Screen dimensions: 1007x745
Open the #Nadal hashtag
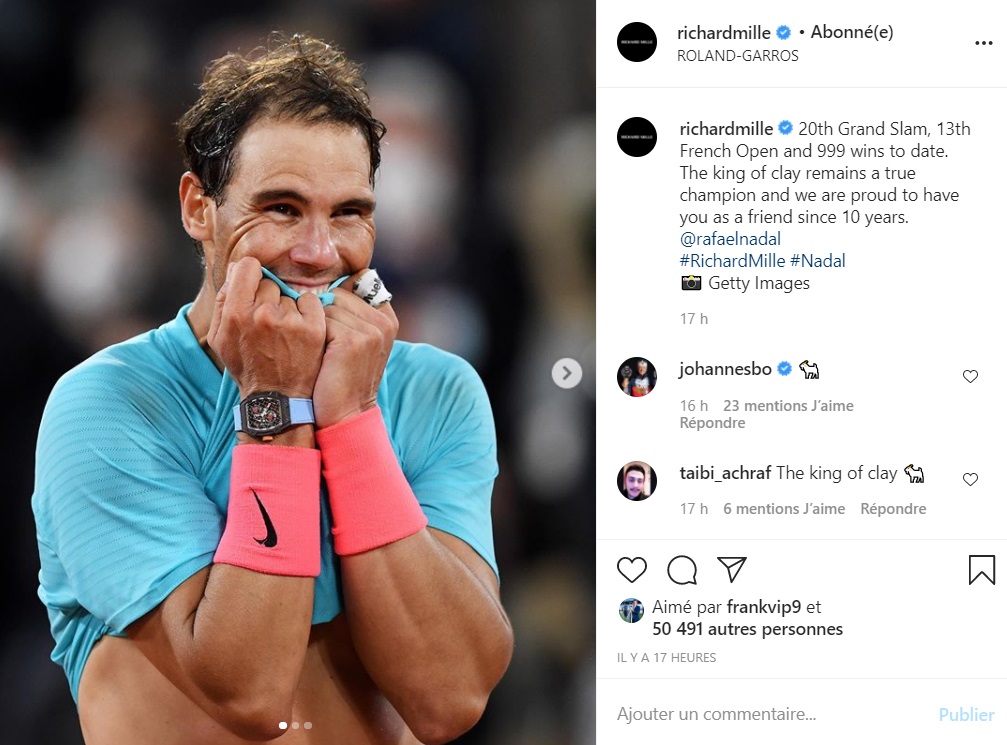point(818,261)
